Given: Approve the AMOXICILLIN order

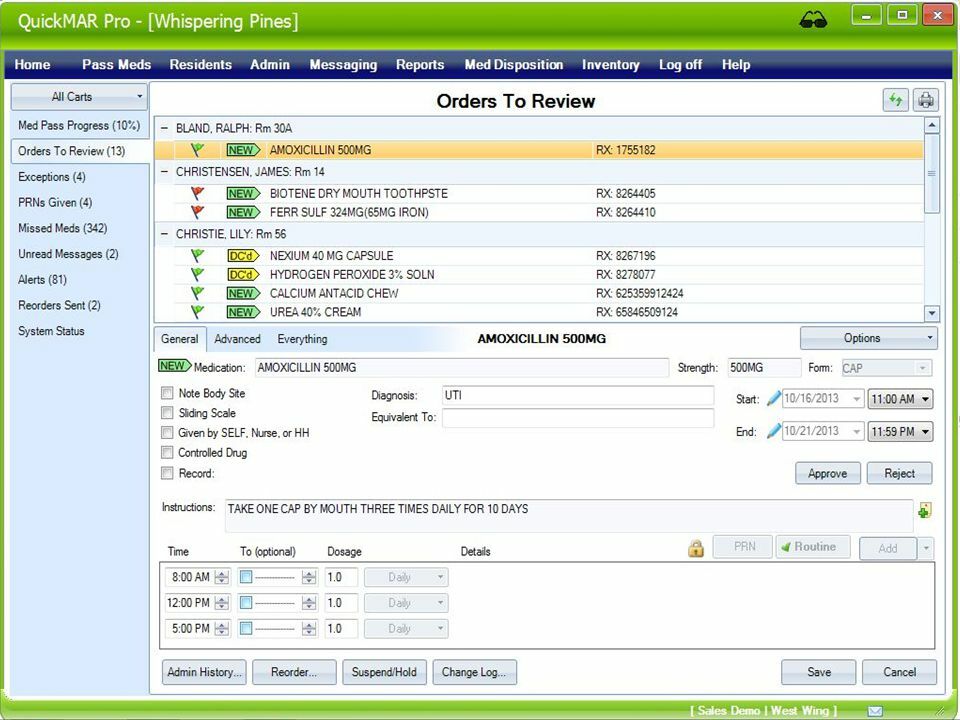Looking at the screenshot, I should [827, 472].
